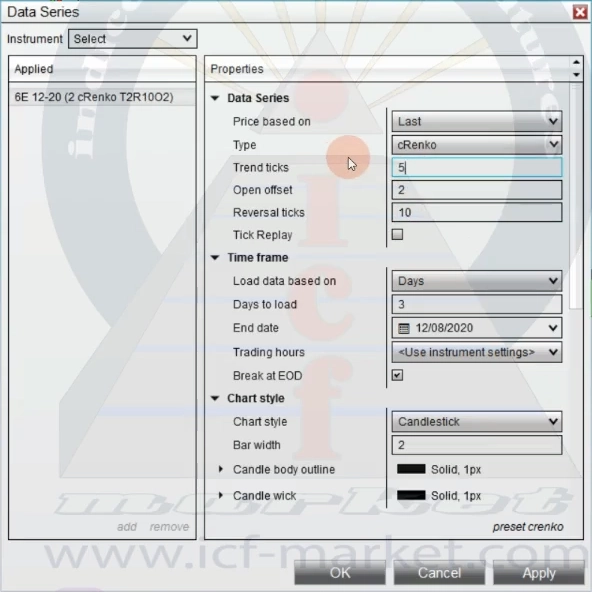Image resolution: width=592 pixels, height=592 pixels.
Task: Close the Data Series dialog
Action: click(x=580, y=12)
